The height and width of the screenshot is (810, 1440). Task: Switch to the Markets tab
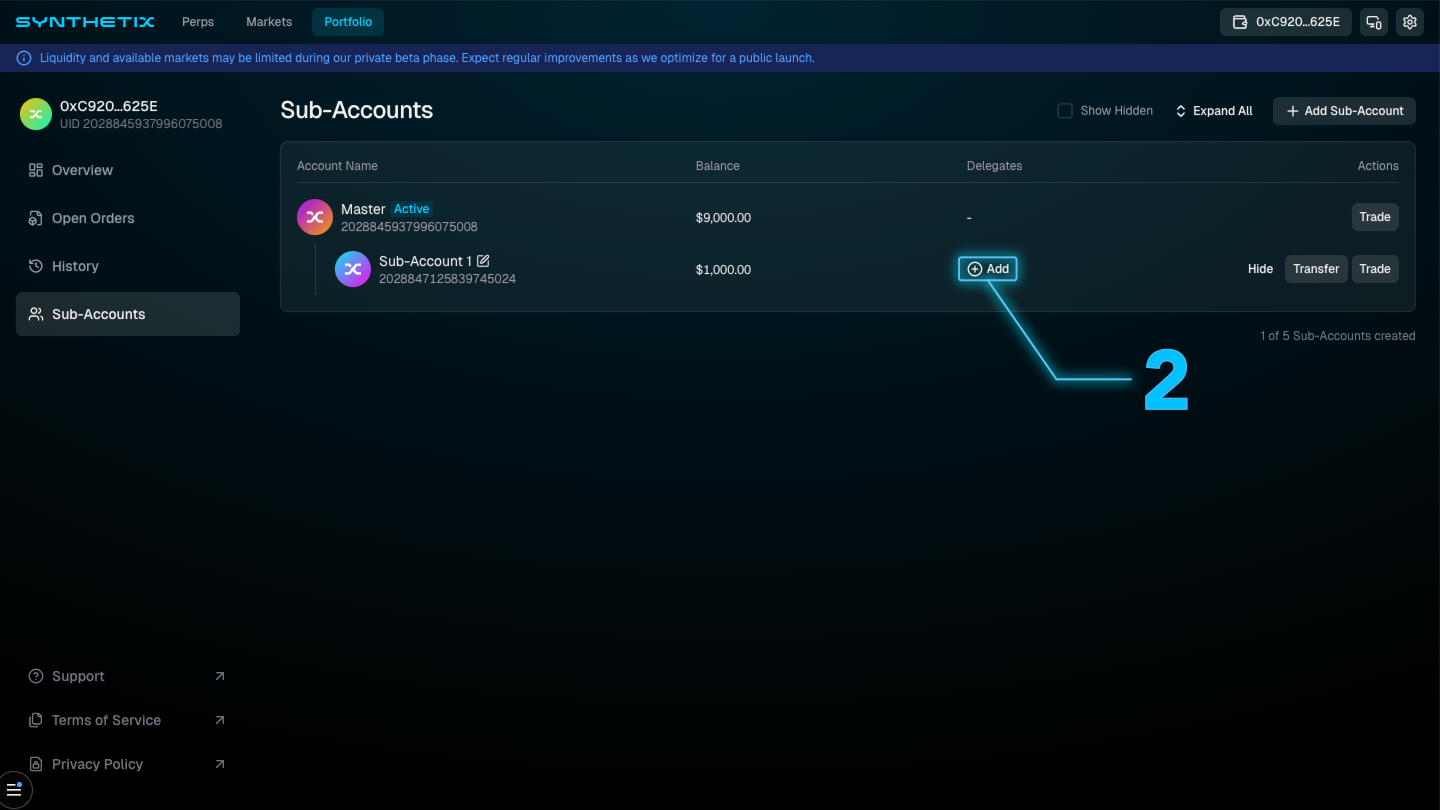pos(268,21)
